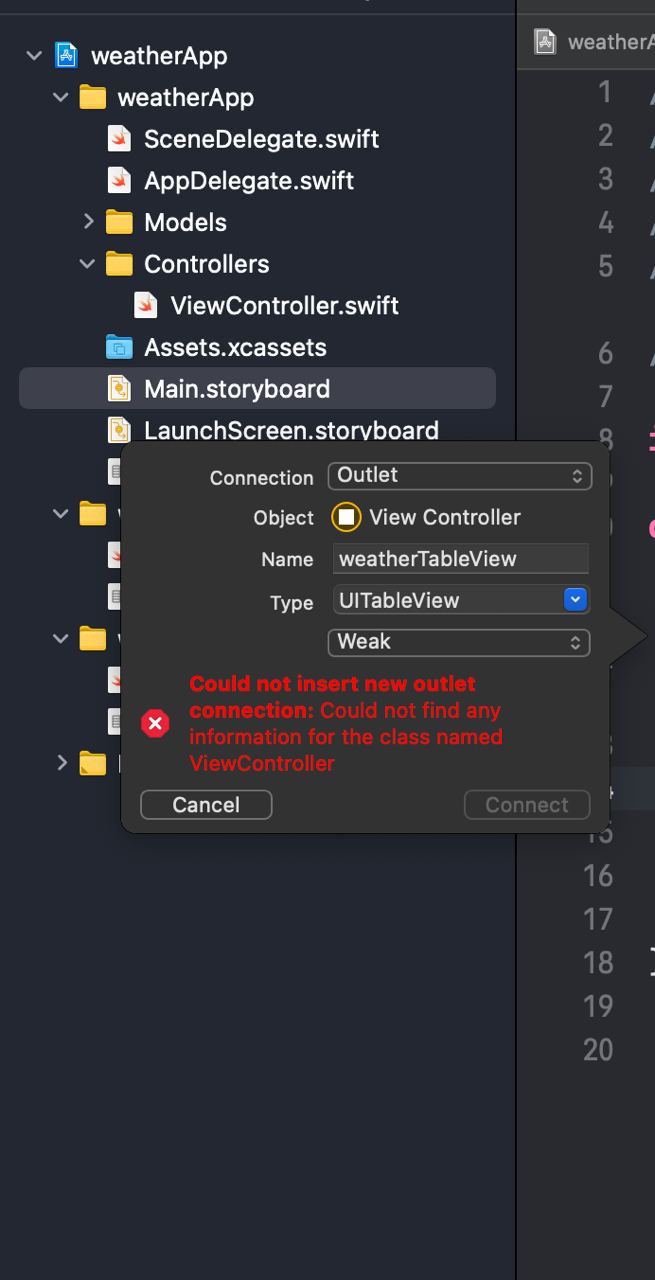The image size is (655, 1280).
Task: Open the Type UITableView combo box arrow
Action: pos(575,600)
